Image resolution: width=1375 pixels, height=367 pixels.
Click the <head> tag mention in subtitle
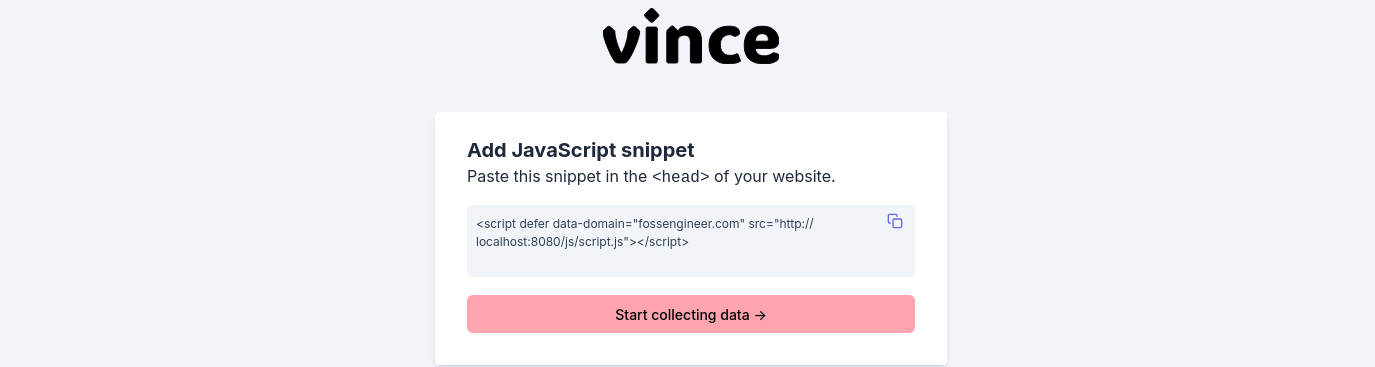[x=680, y=177]
